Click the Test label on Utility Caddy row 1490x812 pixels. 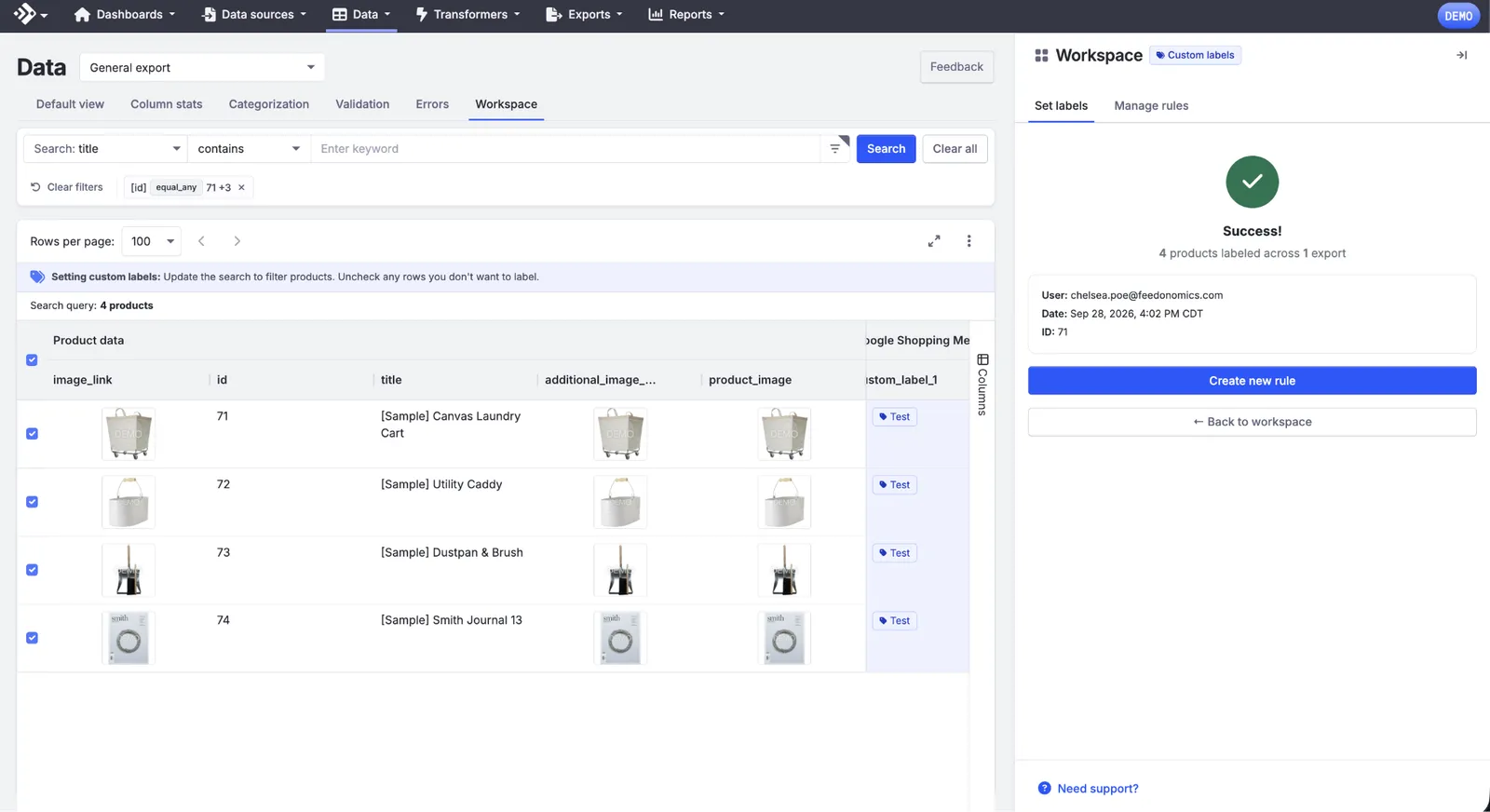(x=895, y=485)
